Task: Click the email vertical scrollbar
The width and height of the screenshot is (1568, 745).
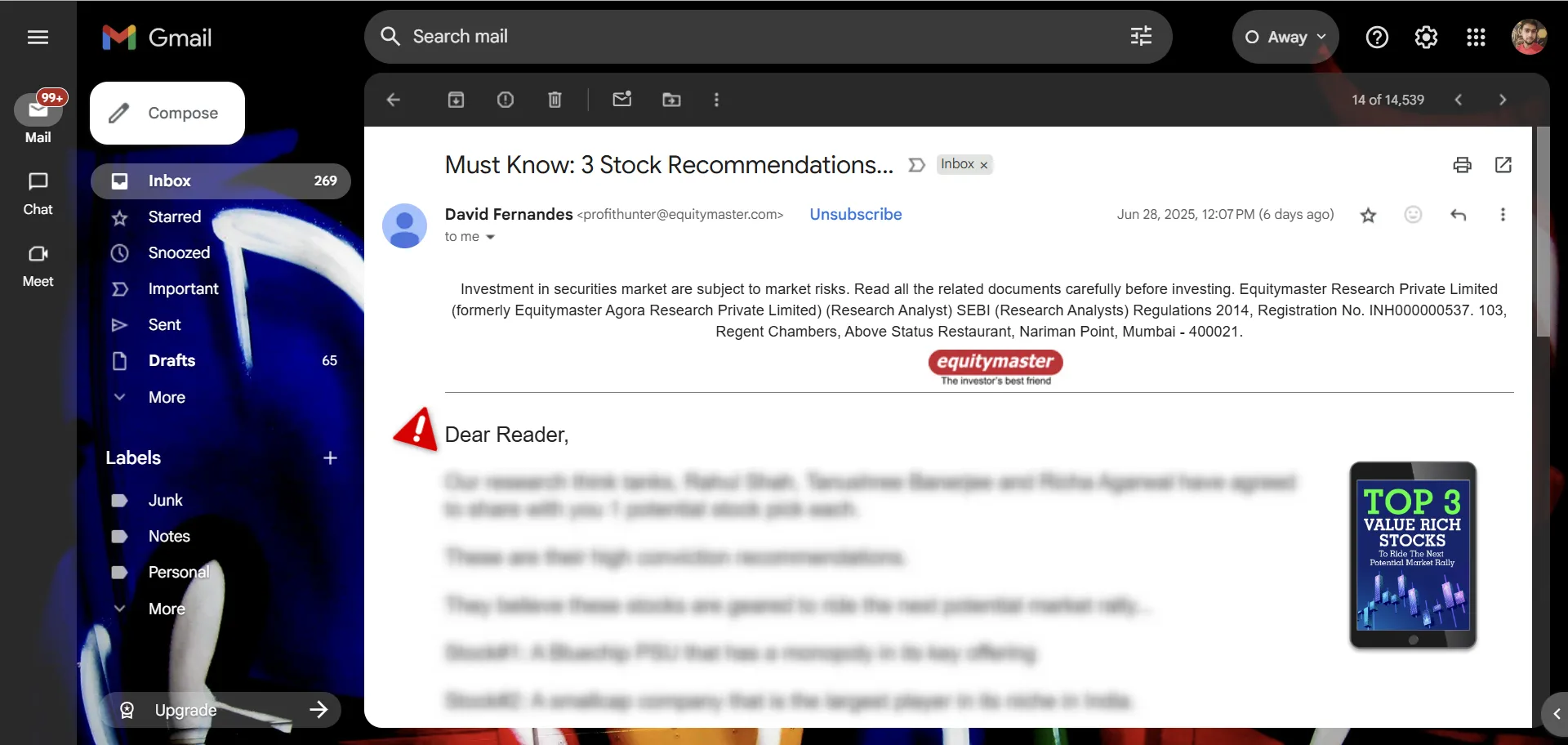Action: point(1543,231)
